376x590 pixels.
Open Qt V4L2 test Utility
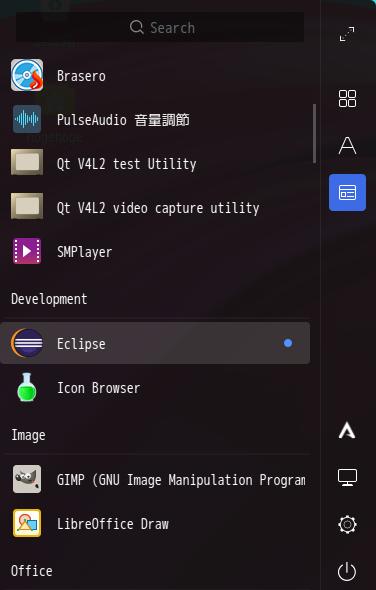pos(155,163)
